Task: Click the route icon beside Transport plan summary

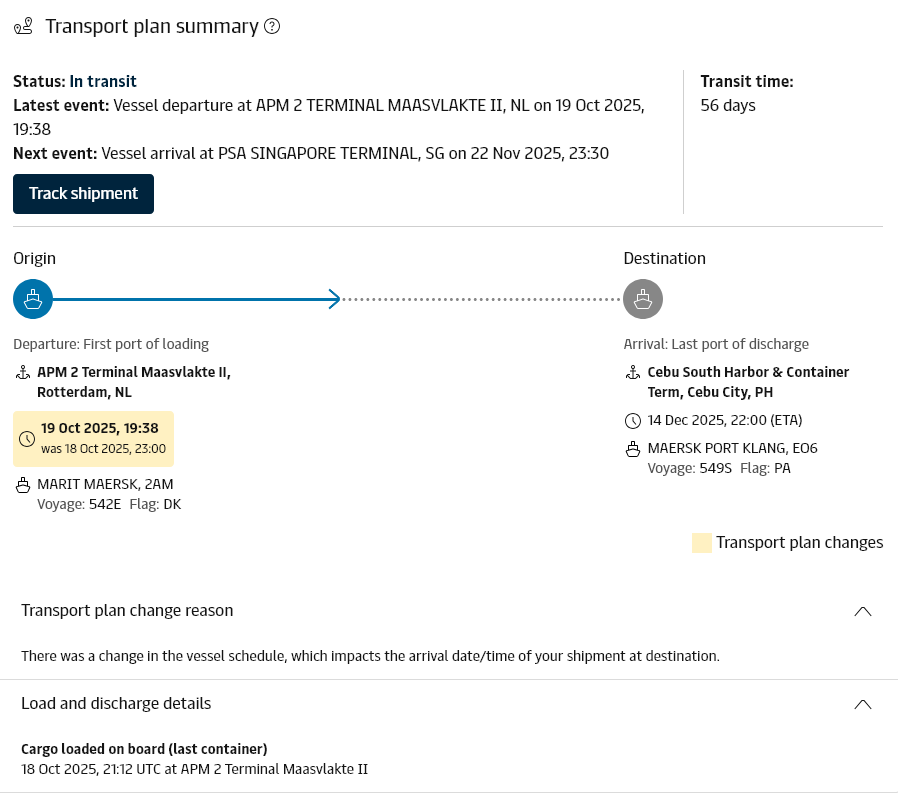Action: coord(24,27)
